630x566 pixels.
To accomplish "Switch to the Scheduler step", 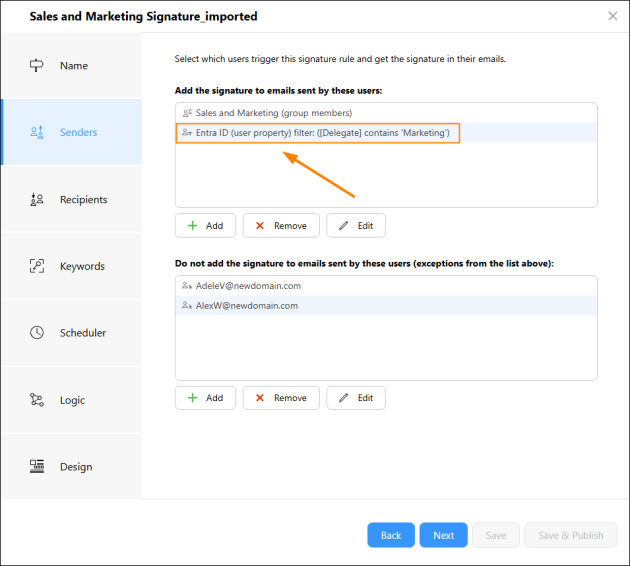I will point(72,333).
